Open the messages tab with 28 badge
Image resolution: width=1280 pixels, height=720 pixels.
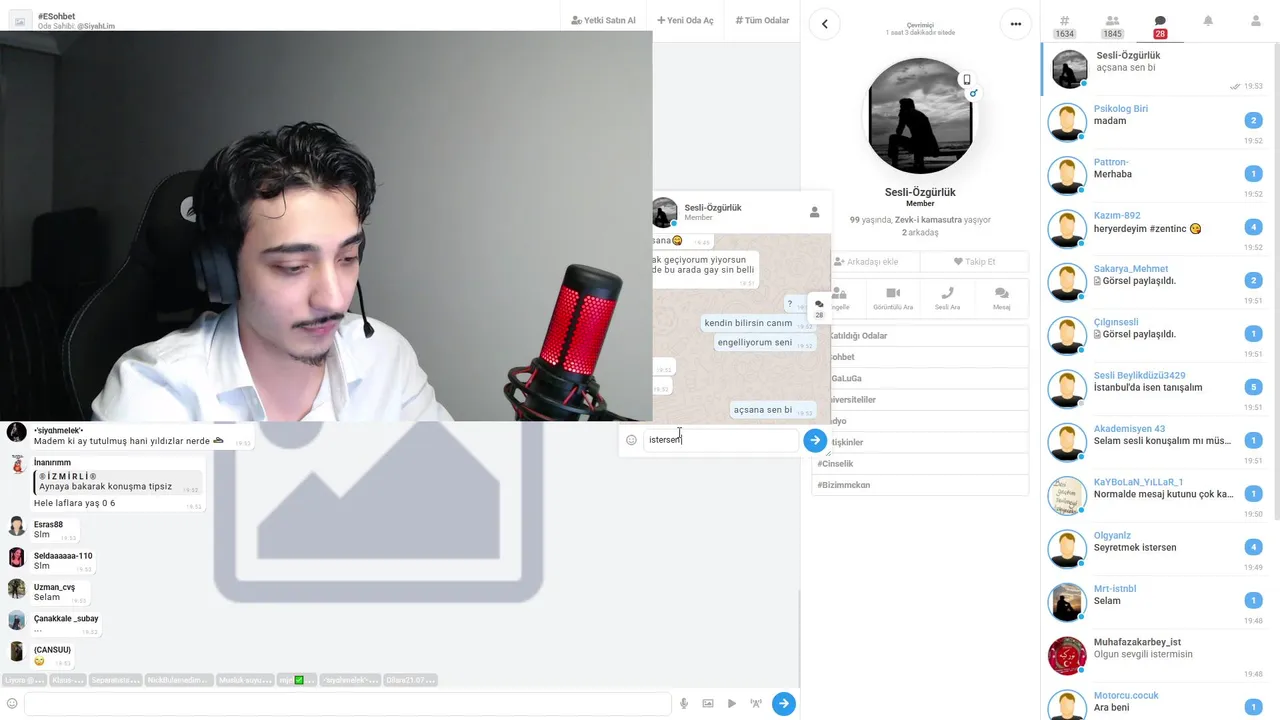coord(1160,26)
